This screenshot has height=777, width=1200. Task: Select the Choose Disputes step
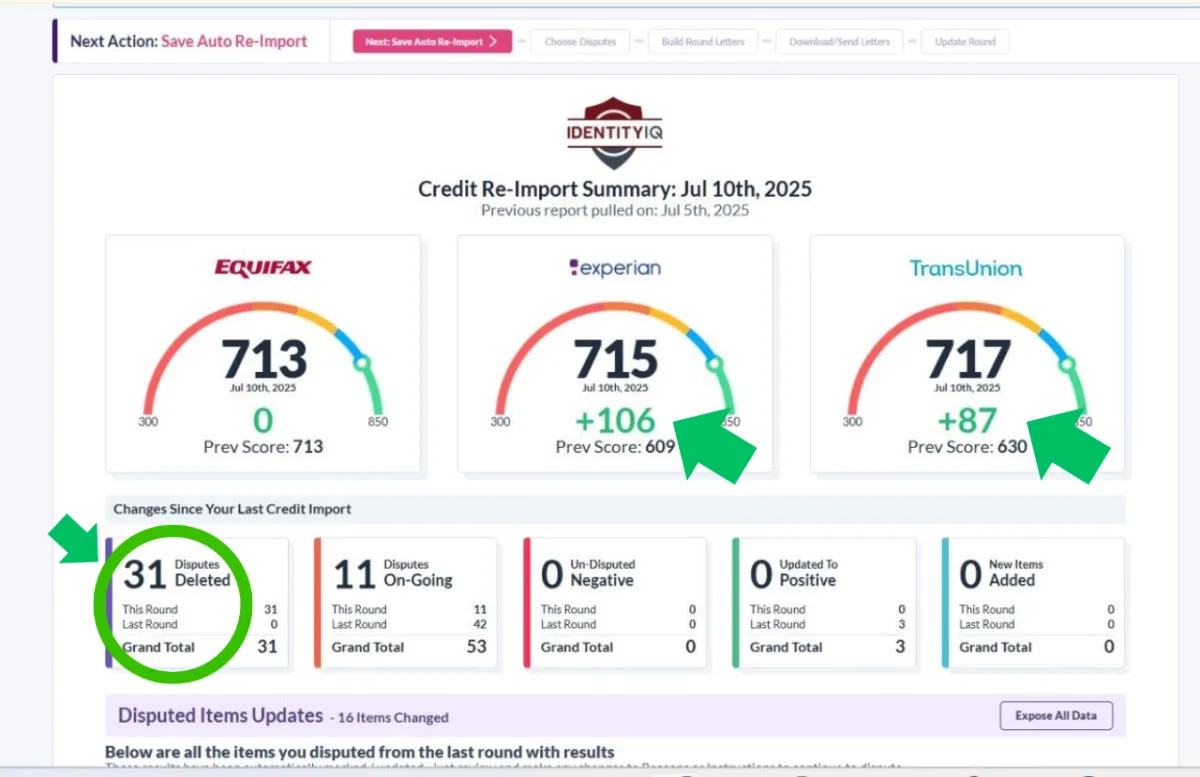point(580,42)
